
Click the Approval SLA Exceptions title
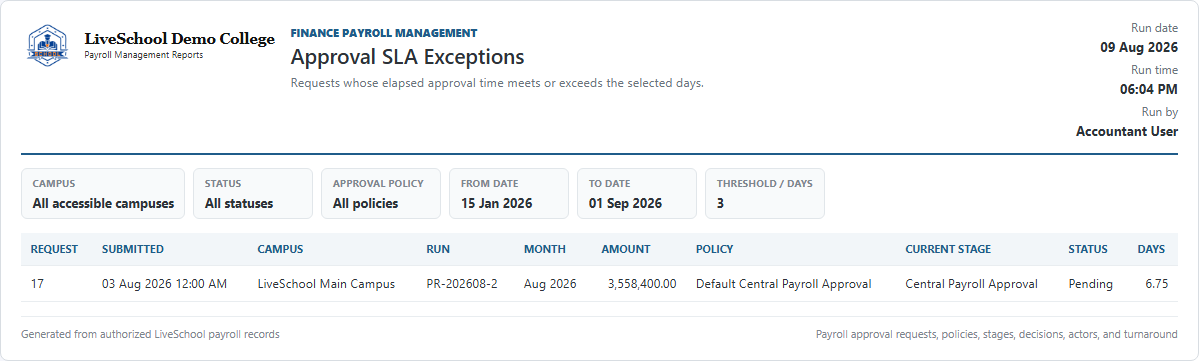(408, 57)
